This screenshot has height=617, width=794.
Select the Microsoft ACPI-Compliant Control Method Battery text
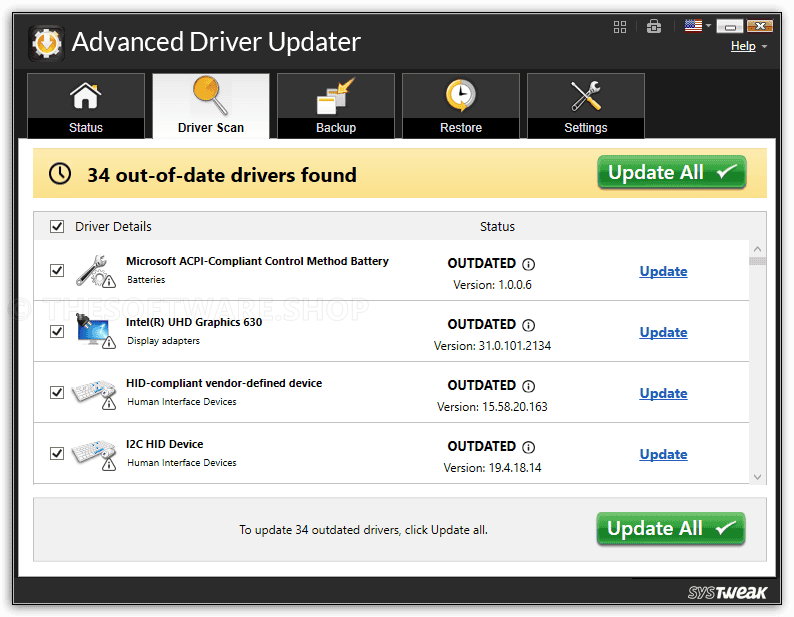tap(257, 261)
